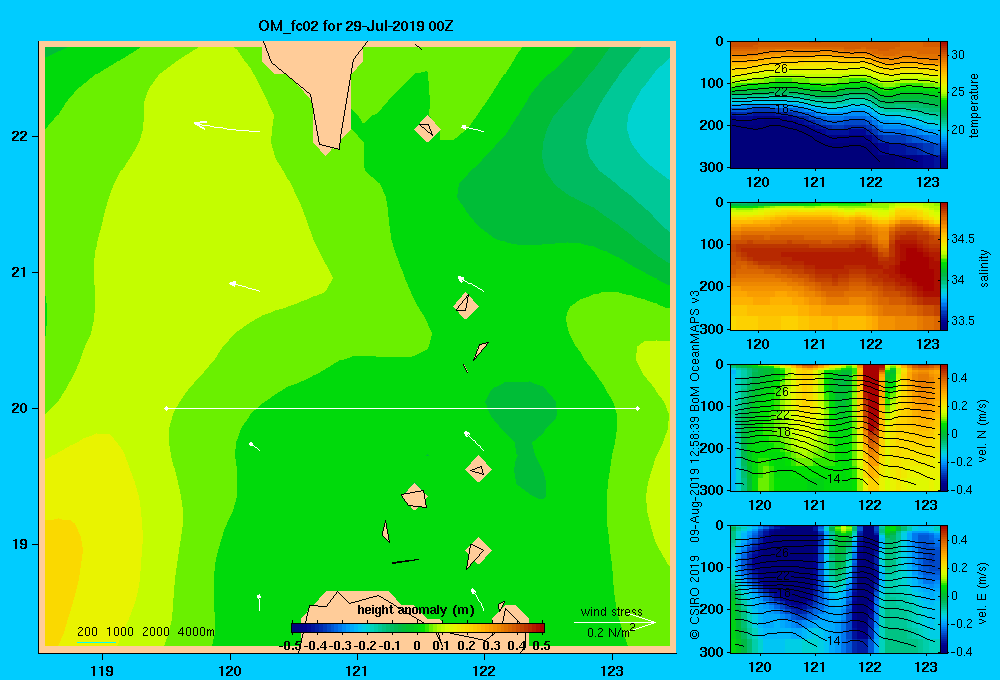This screenshot has width=1000, height=680.
Task: Click the vel. N depth section plot
Action: tap(834, 427)
